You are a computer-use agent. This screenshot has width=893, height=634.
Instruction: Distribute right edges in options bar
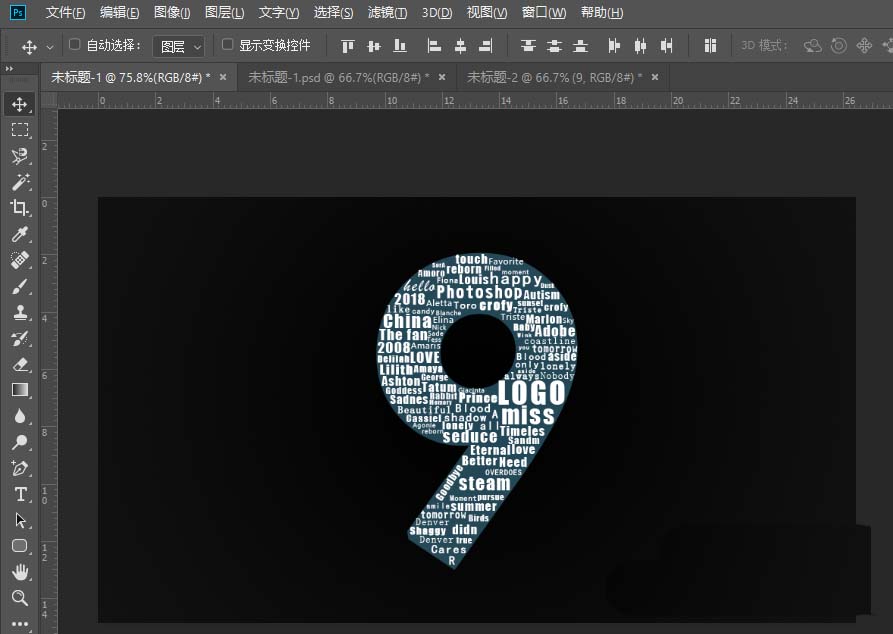(666, 46)
